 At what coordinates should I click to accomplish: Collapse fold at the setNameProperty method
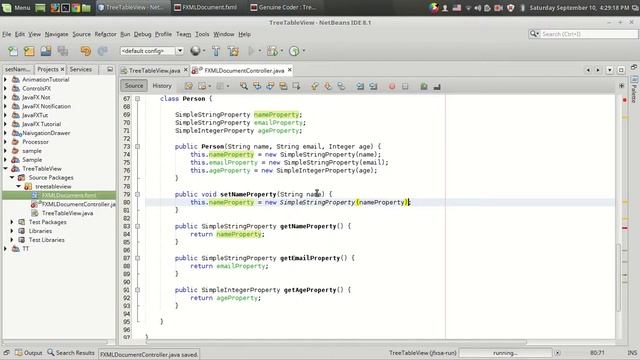(x=138, y=194)
